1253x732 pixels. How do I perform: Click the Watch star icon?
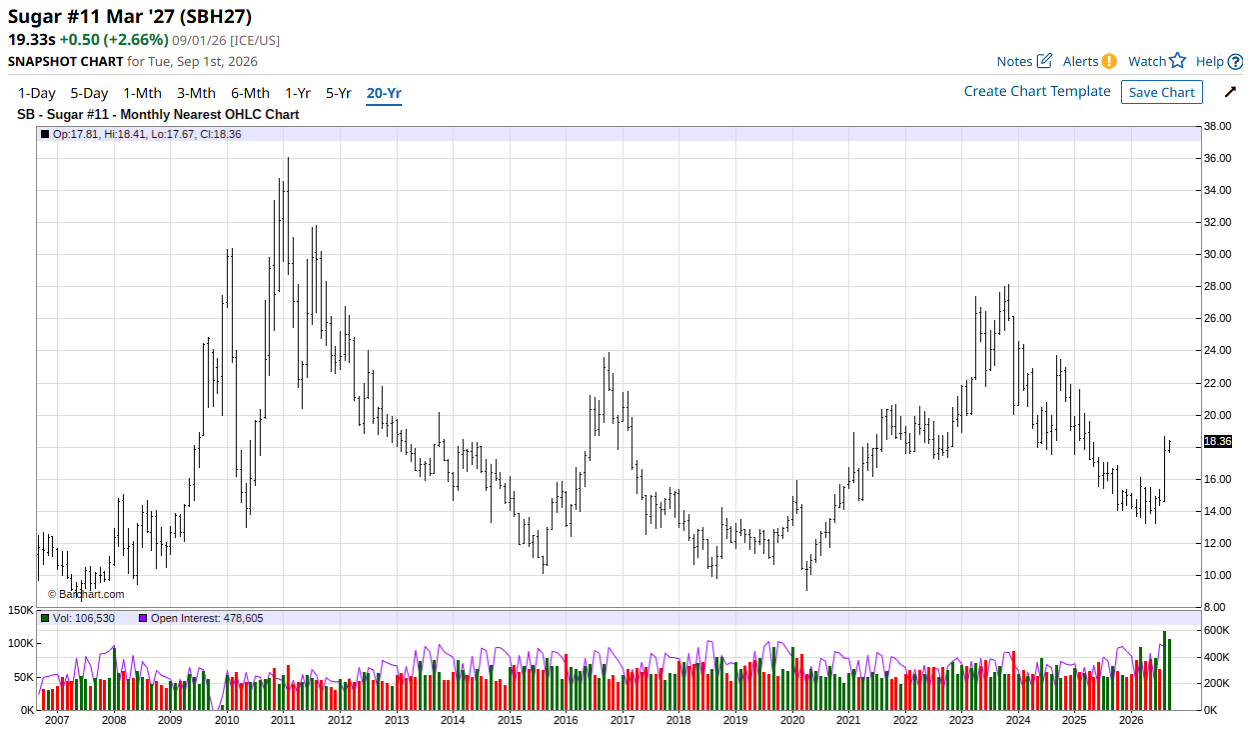(x=1177, y=61)
